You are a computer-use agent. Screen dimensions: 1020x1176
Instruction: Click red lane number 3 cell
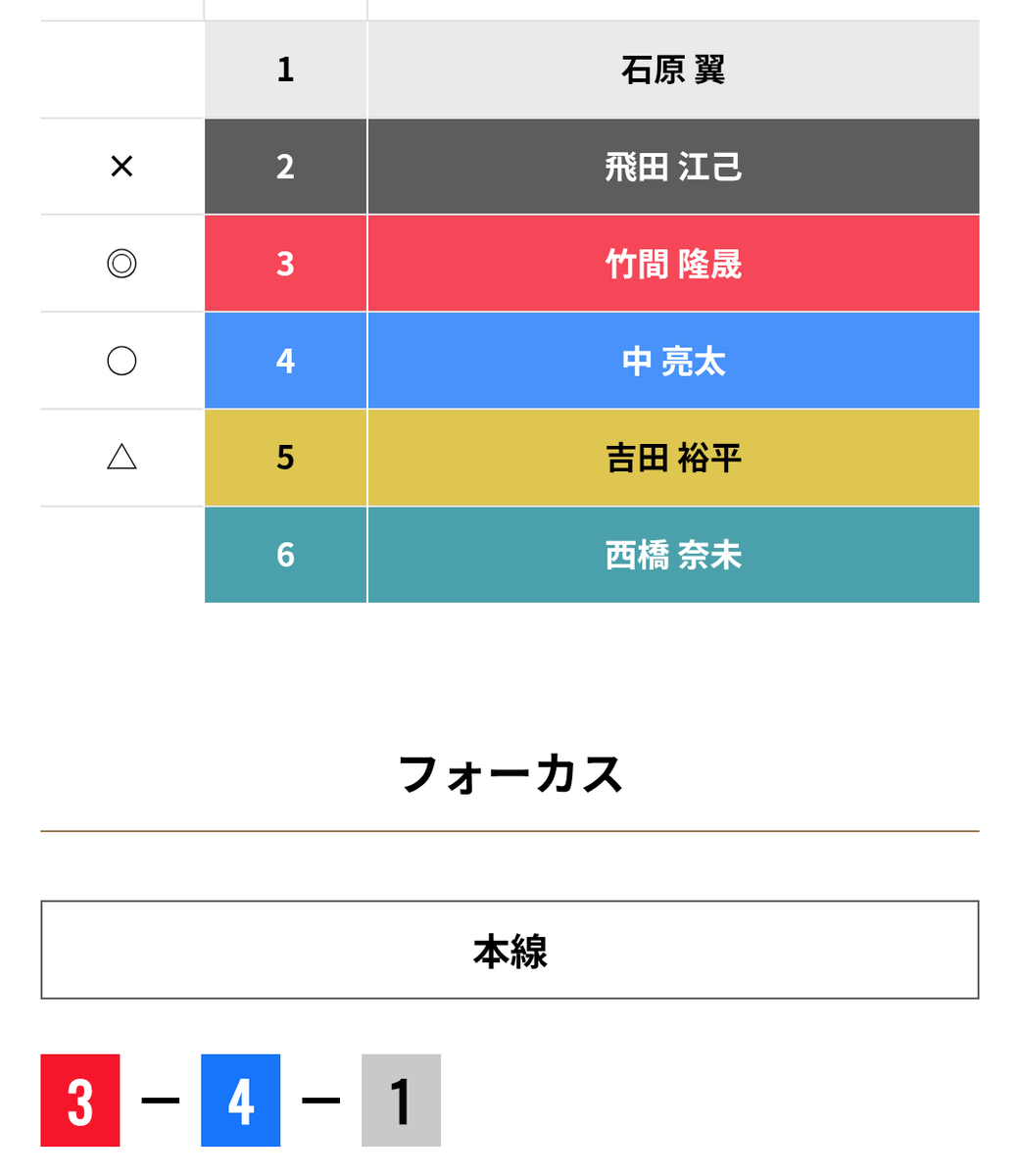pyautogui.click(x=285, y=264)
